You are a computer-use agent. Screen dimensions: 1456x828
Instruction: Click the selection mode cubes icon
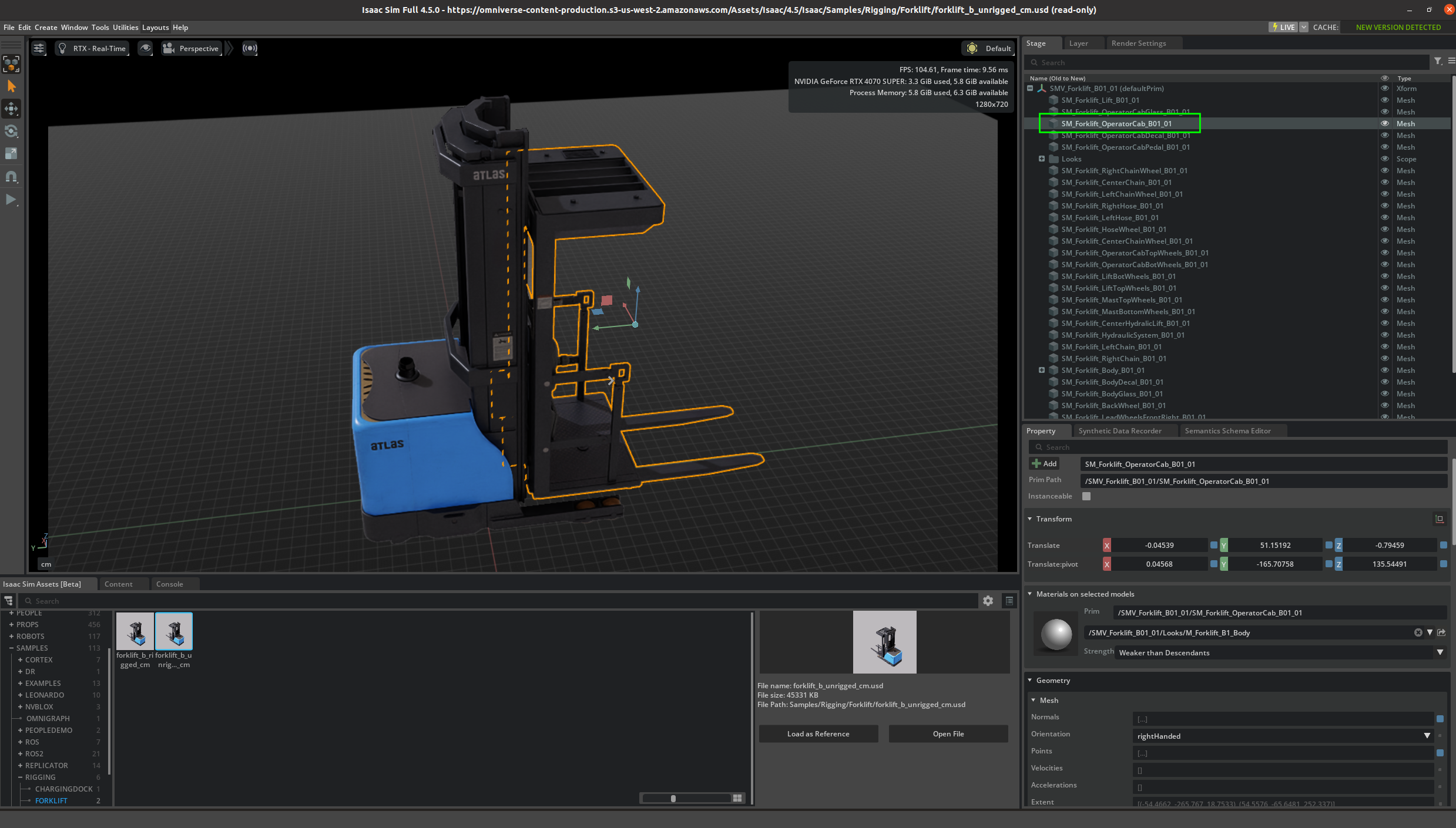11,63
